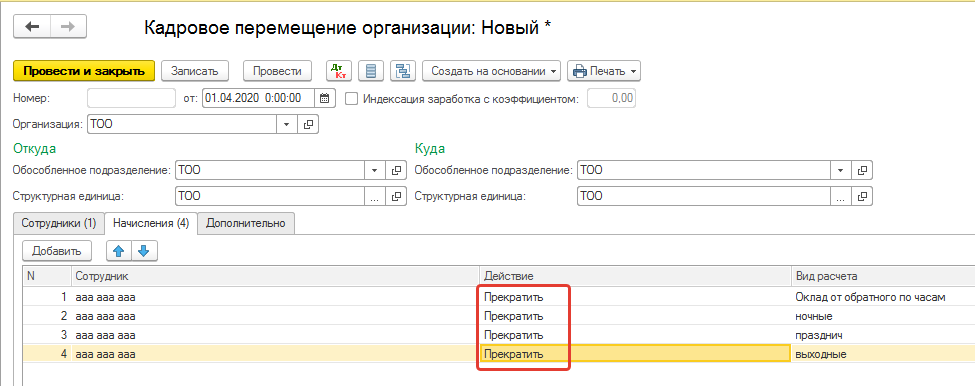Screen dimensions: 975x386
Task: Click the N column header
Action: (47, 275)
